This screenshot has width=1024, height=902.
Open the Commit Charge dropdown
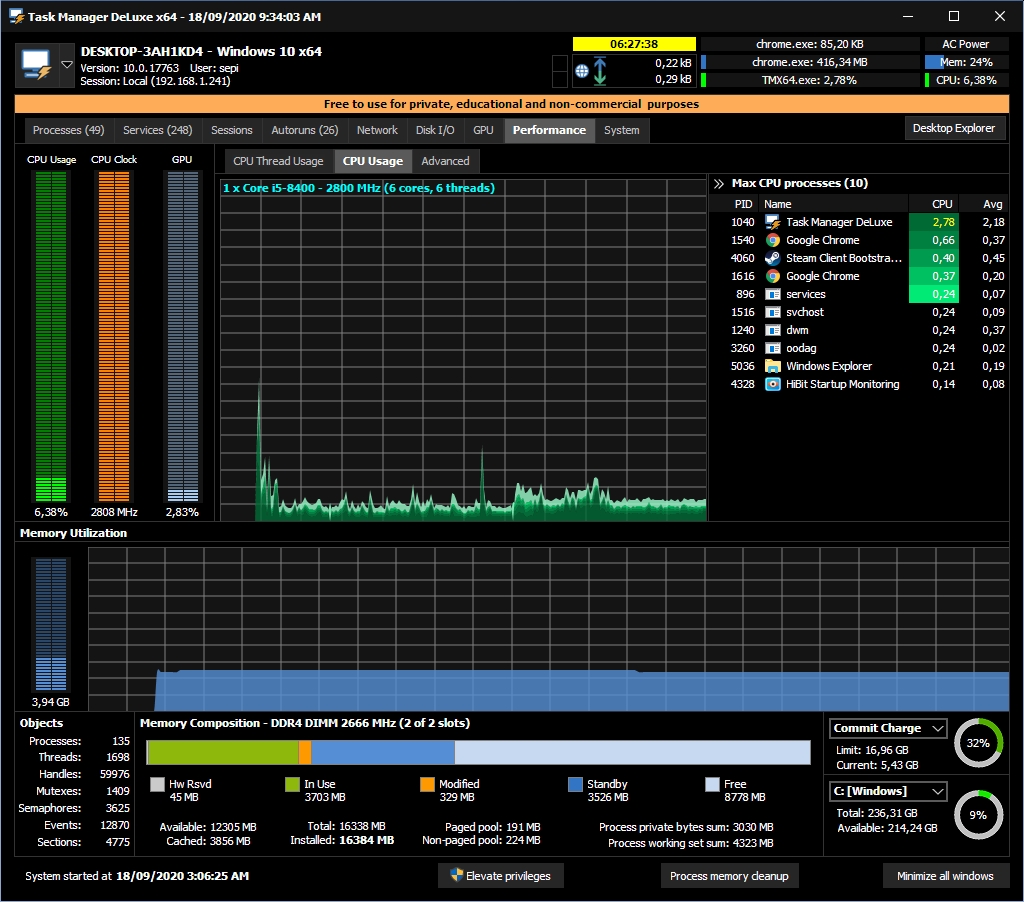tap(888, 728)
